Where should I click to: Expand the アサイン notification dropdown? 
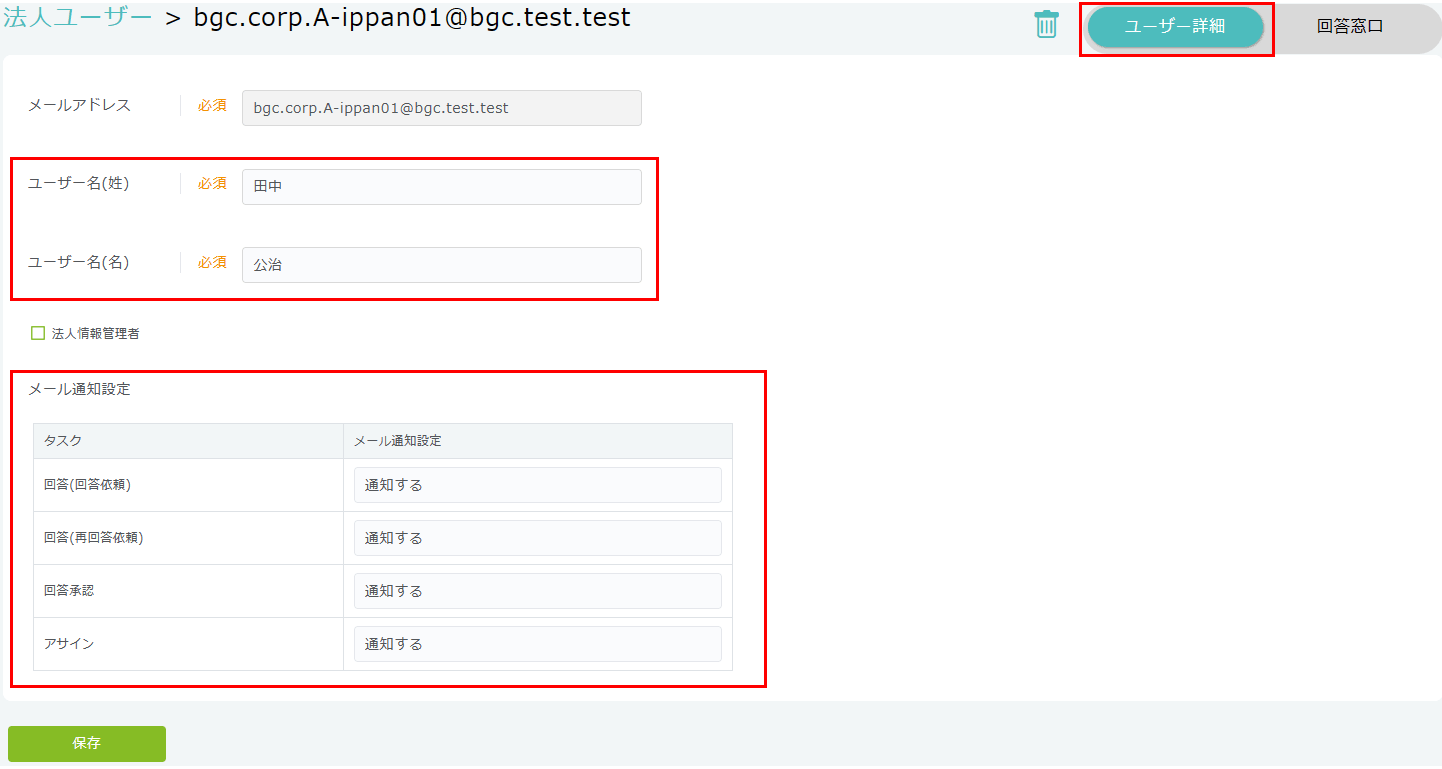pos(537,644)
